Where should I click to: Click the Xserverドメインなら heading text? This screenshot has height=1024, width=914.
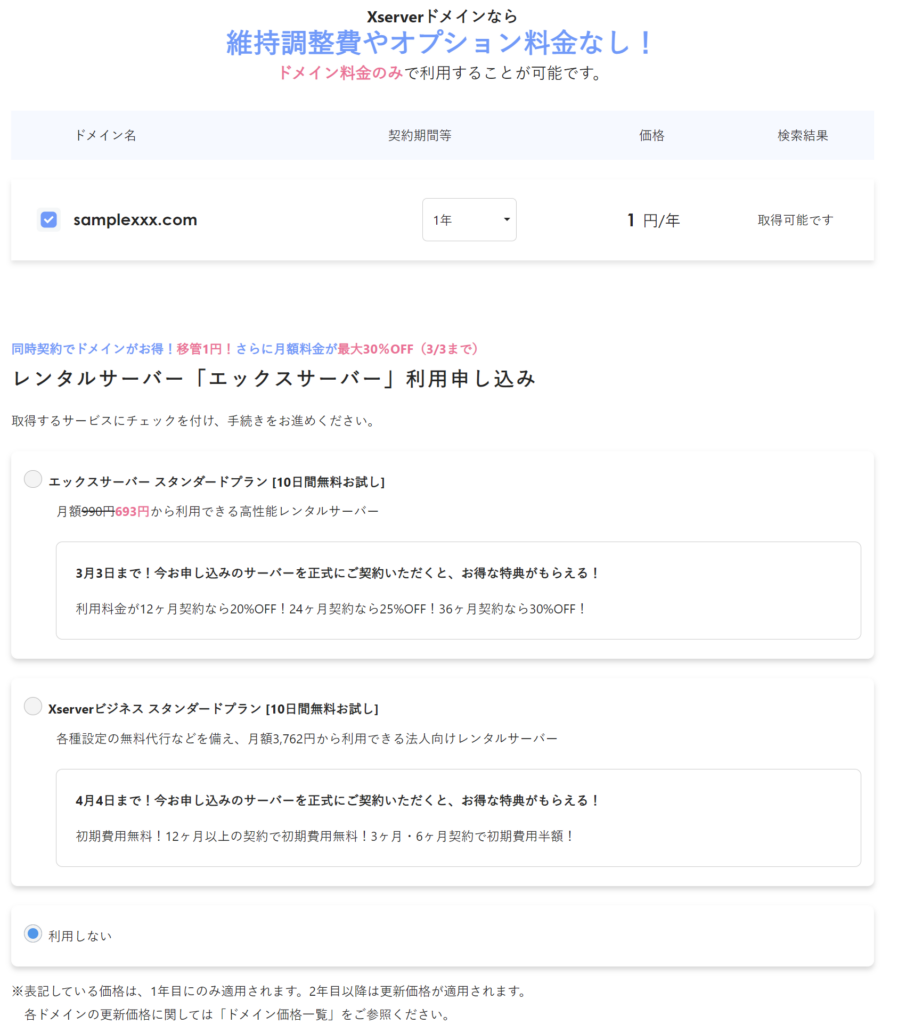[442, 16]
